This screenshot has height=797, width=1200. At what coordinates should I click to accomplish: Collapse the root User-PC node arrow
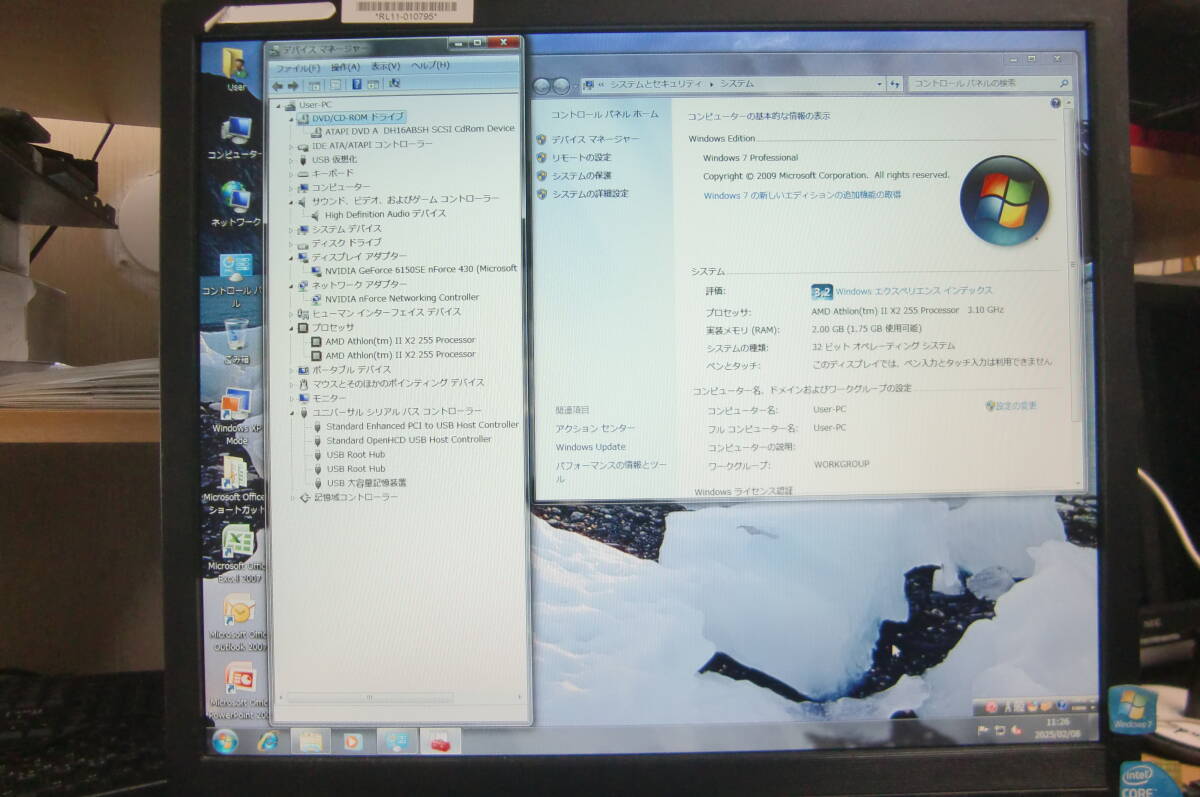[279, 104]
